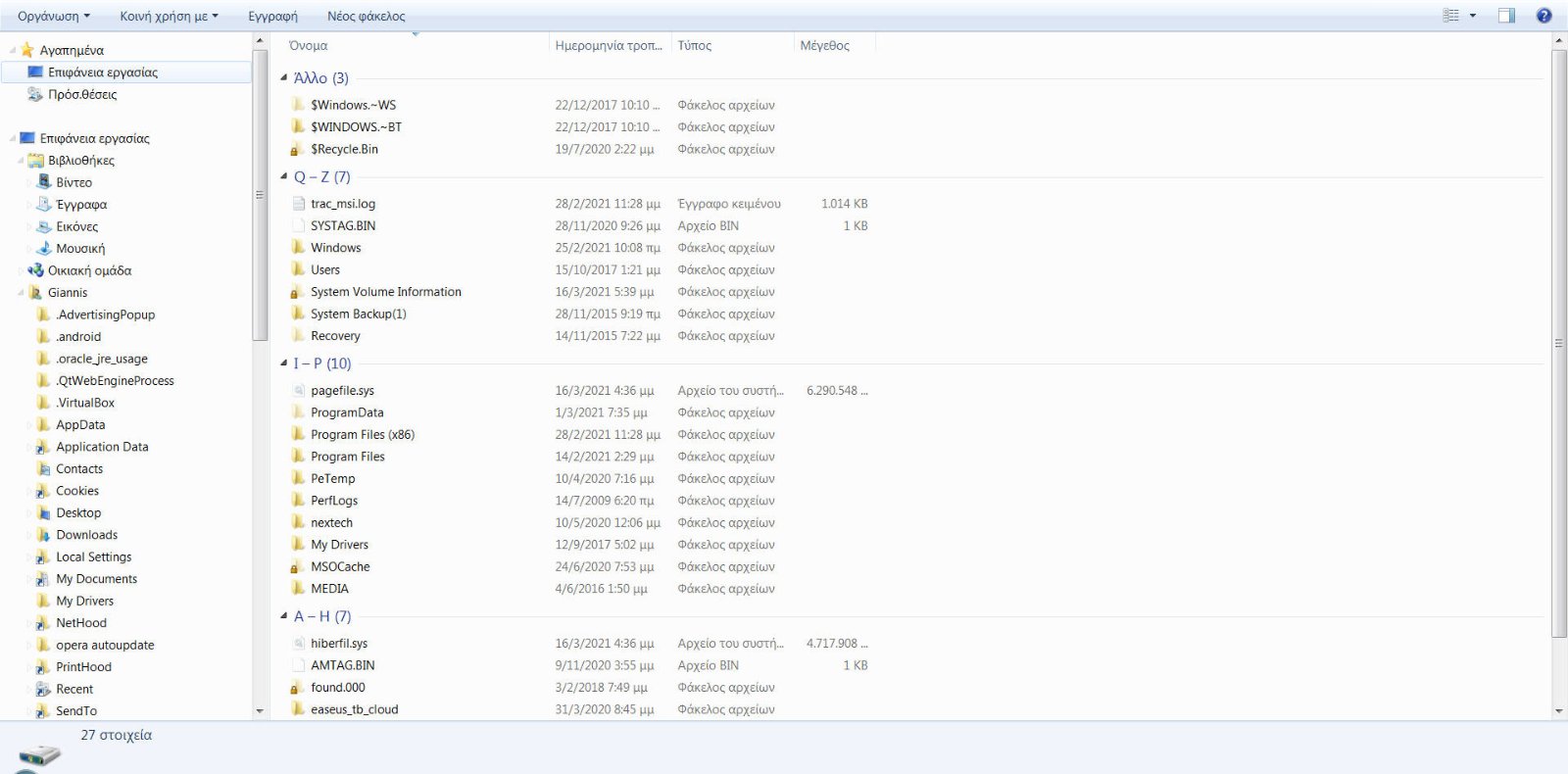
Task: Open the view options dropdown arrow
Action: click(x=1472, y=16)
